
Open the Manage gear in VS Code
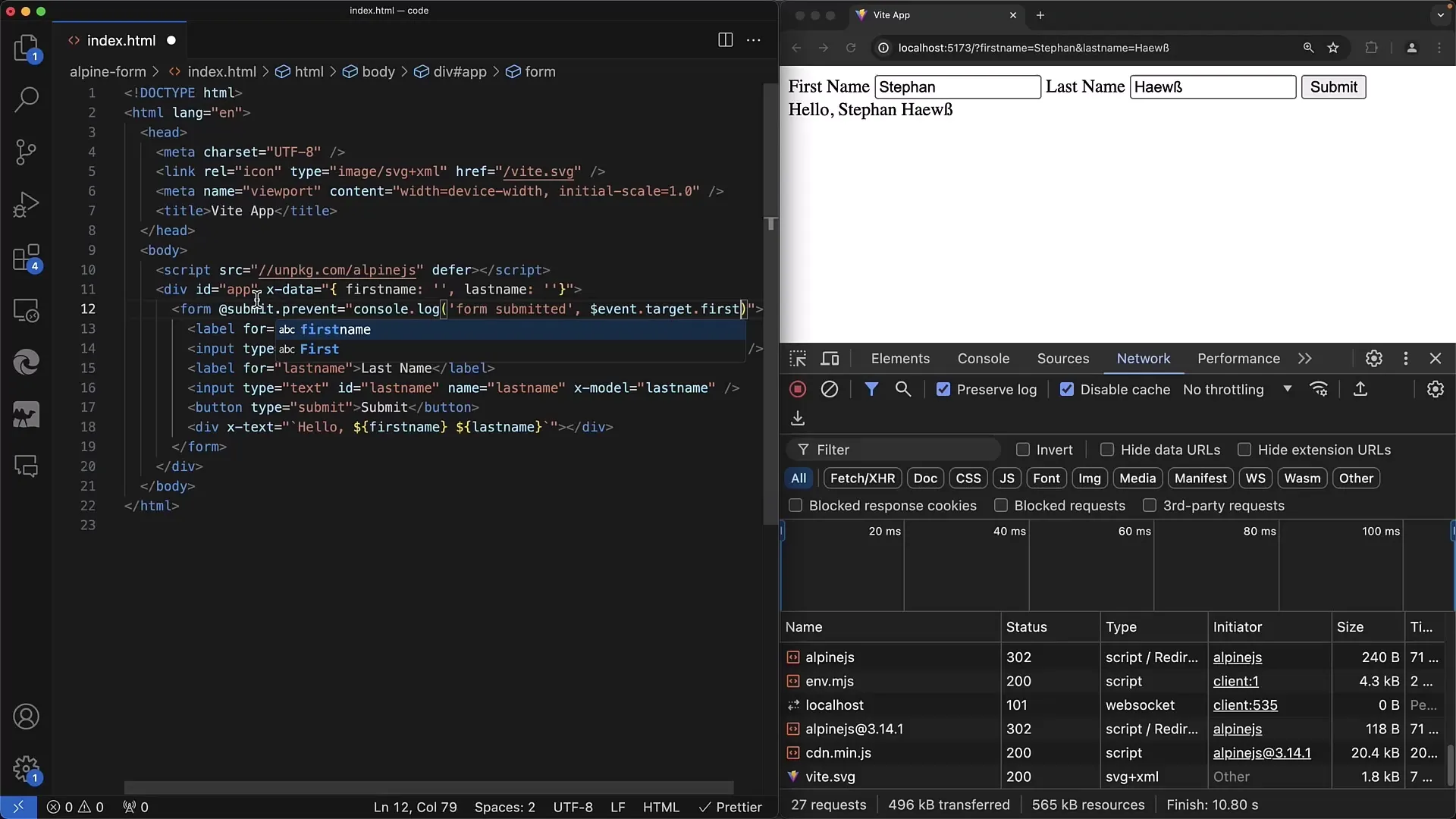[27, 770]
